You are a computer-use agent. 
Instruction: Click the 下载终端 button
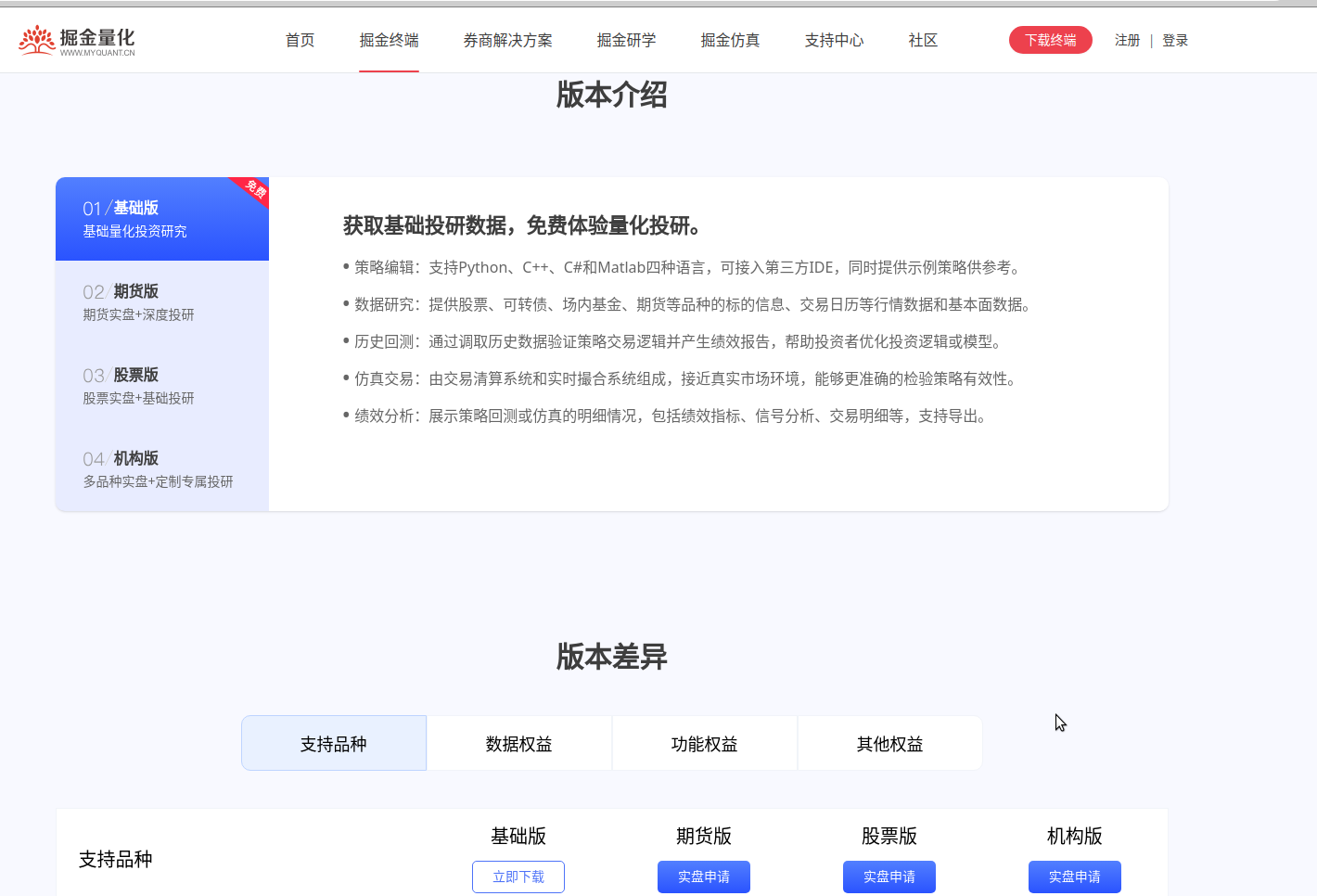click(x=1050, y=40)
